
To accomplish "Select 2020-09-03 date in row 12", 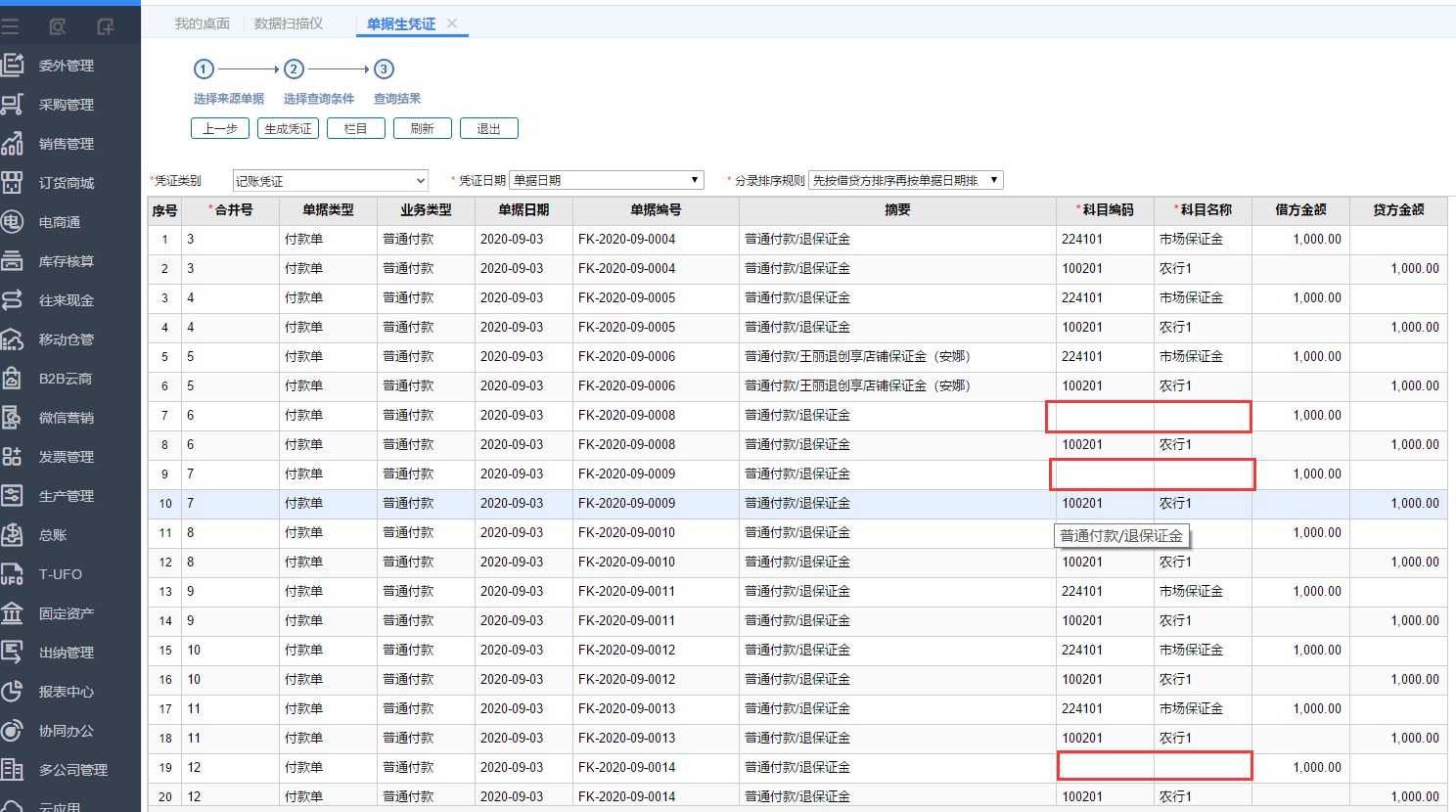I will [512, 563].
